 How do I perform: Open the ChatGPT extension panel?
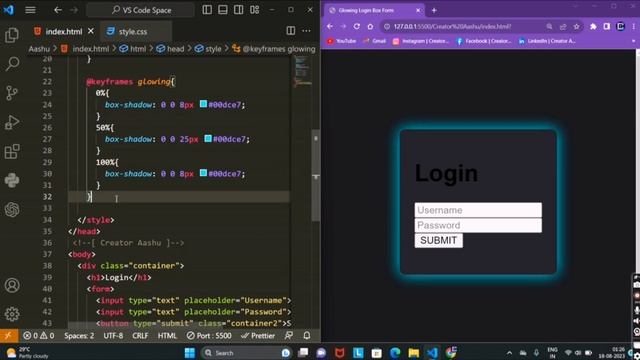12,210
